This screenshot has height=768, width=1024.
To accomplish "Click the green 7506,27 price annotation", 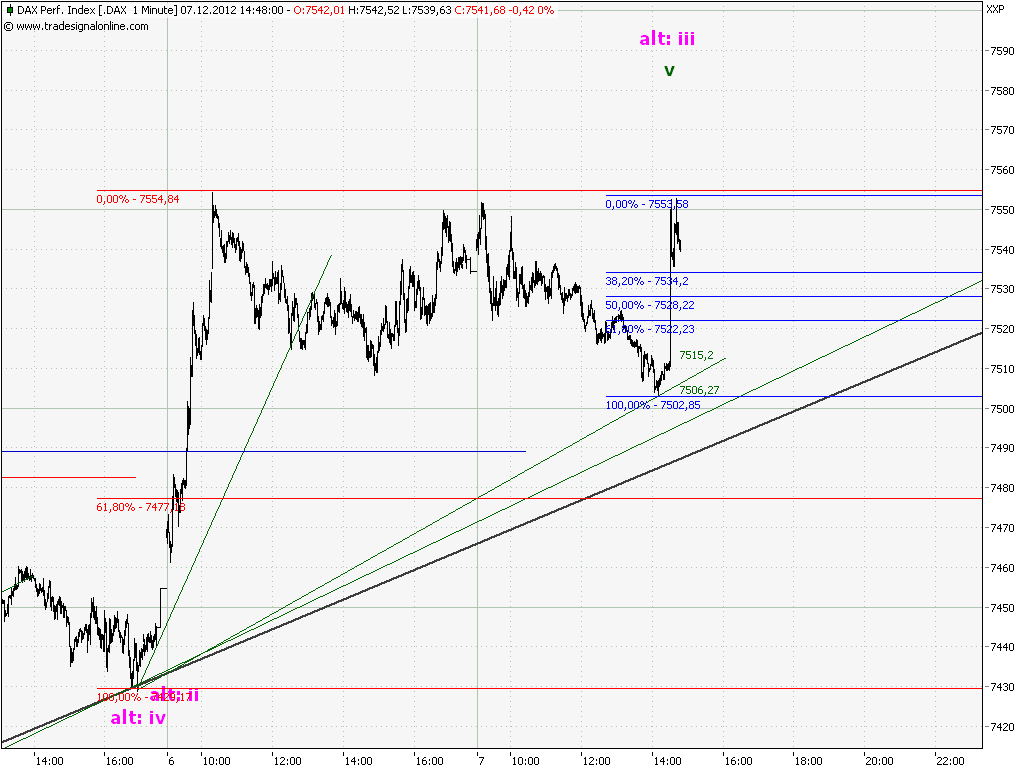I will point(699,391).
